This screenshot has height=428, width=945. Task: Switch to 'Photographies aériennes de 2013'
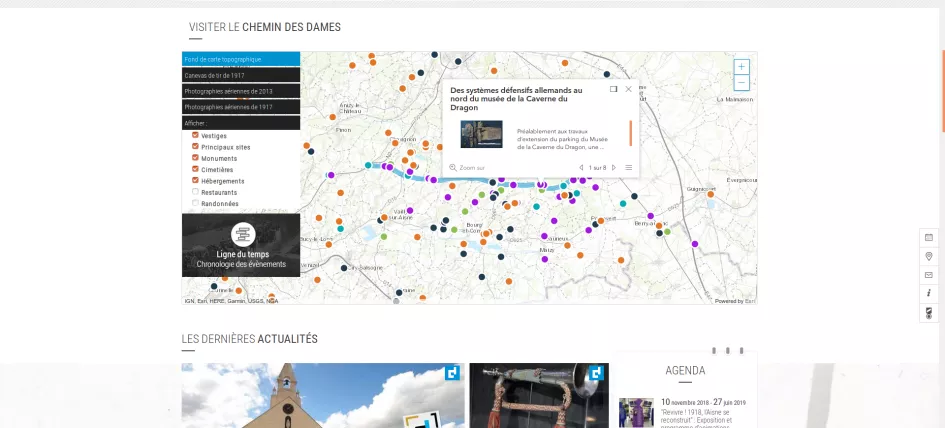pyautogui.click(x=241, y=91)
